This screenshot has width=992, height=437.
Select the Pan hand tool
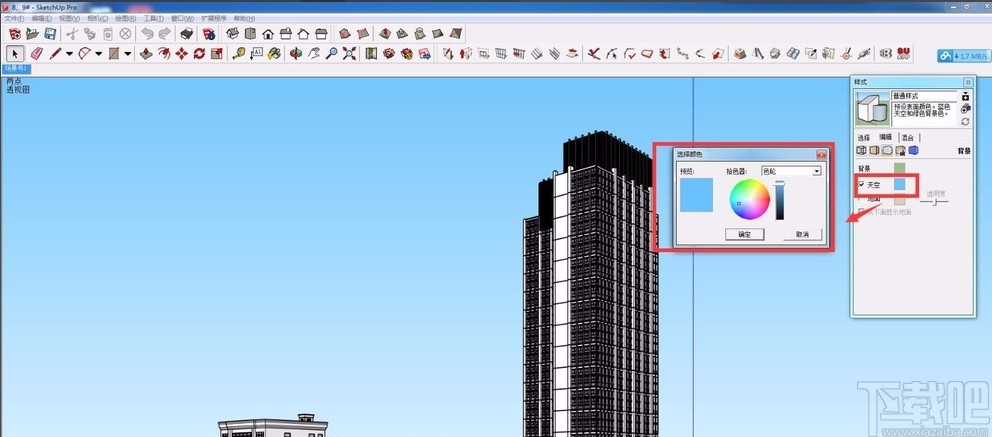(x=314, y=53)
